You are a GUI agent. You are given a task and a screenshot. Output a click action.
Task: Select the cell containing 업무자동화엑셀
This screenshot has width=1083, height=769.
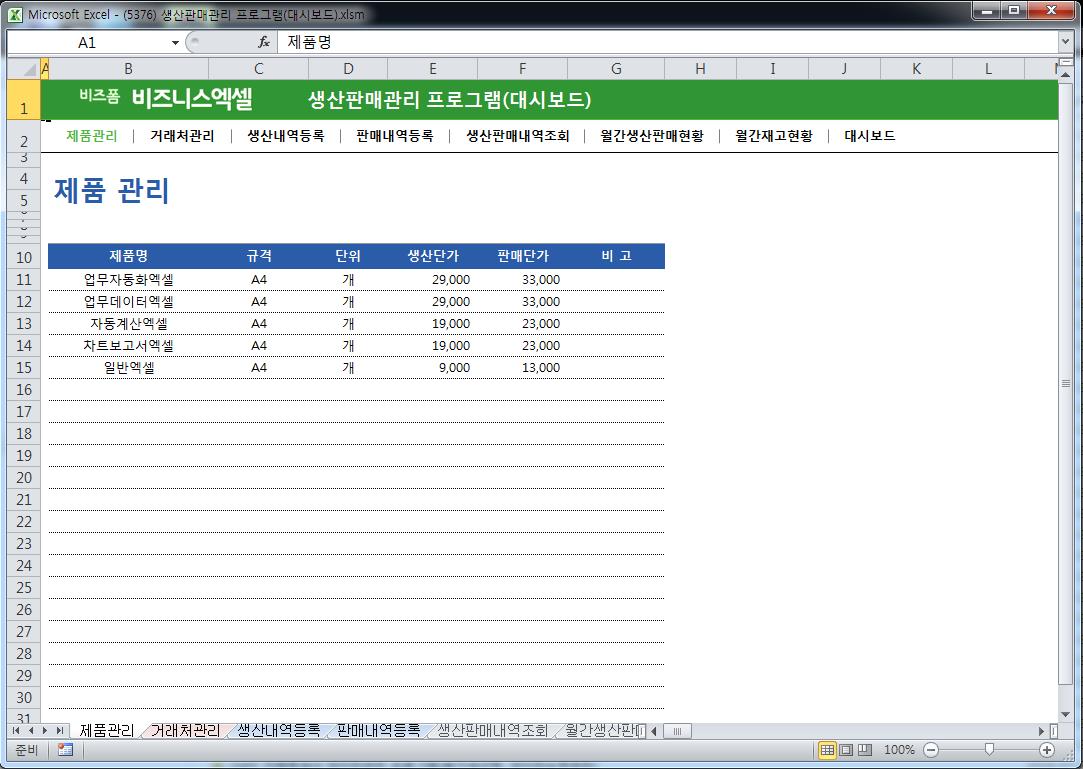pos(128,280)
